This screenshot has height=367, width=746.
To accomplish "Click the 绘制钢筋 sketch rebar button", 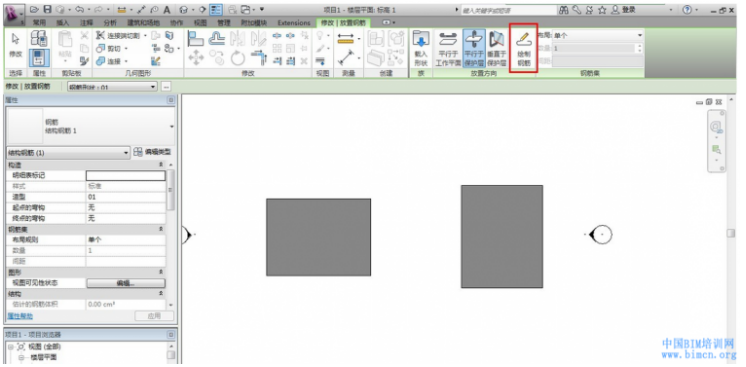I will click(523, 49).
